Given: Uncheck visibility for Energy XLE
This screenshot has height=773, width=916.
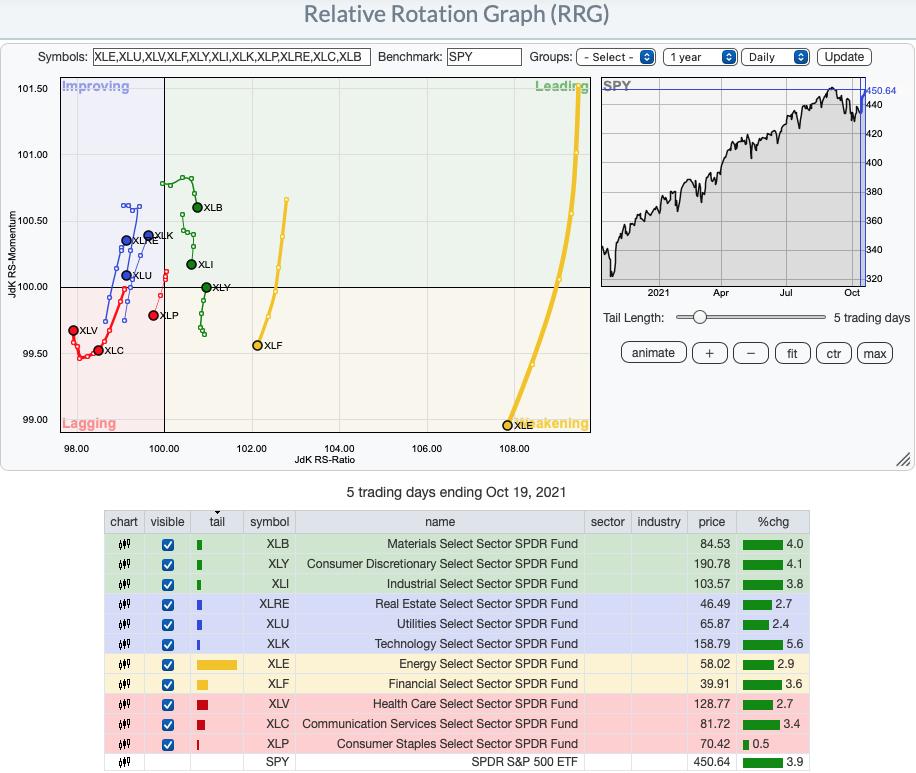Looking at the screenshot, I should coord(168,664).
